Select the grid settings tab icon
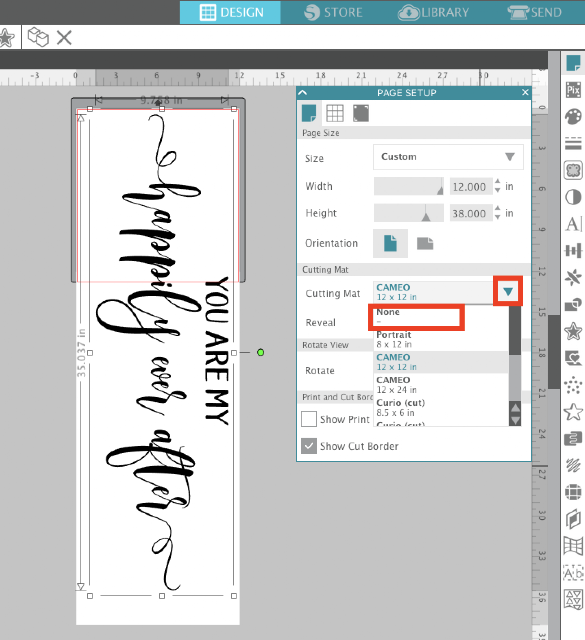This screenshot has height=640, width=585. [335, 113]
